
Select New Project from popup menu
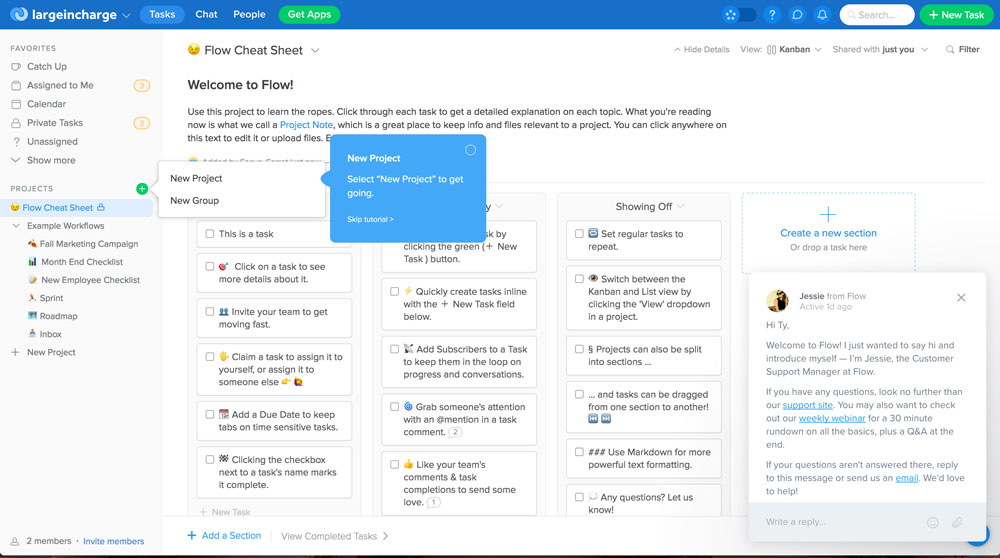(x=196, y=179)
